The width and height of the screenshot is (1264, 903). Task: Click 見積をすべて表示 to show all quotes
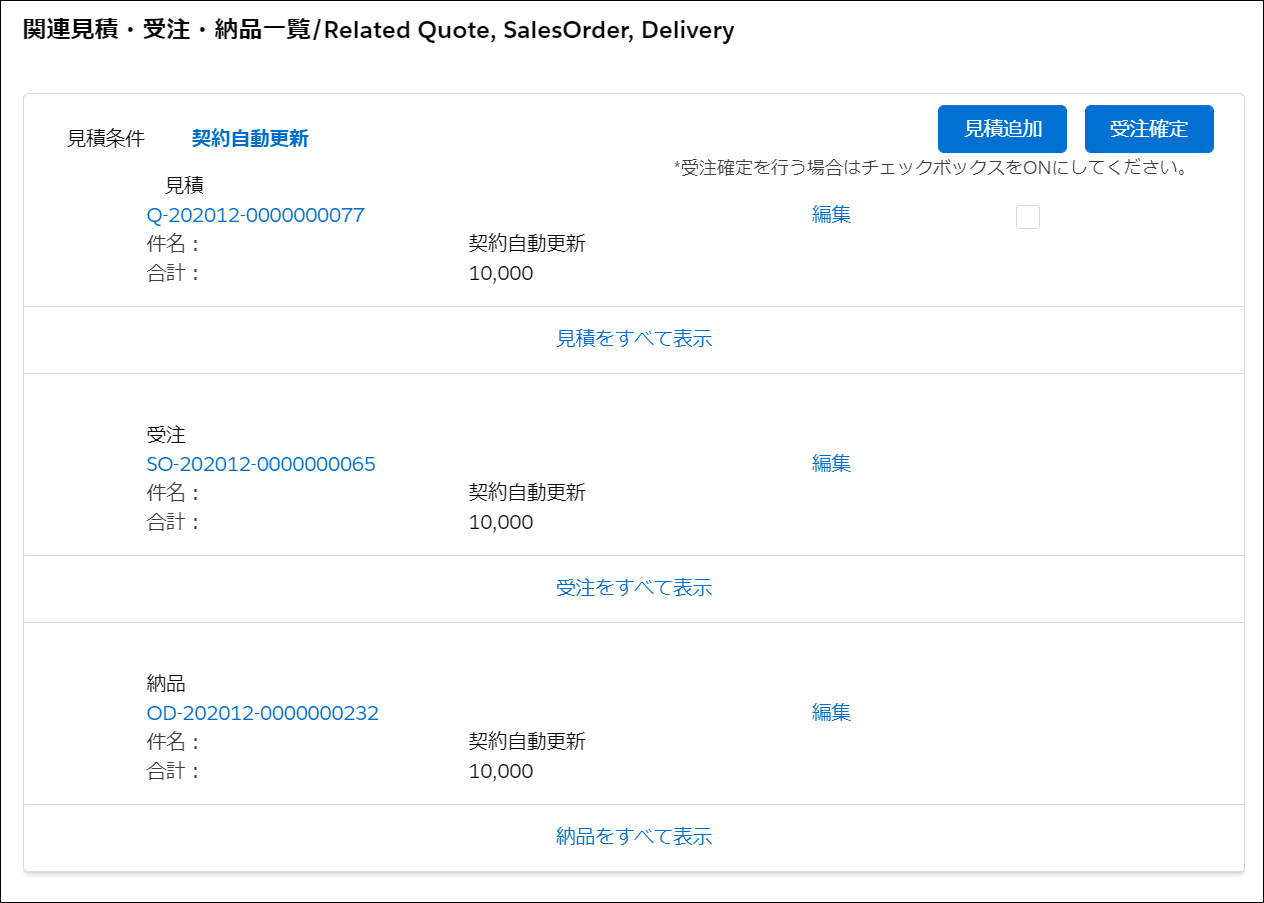pos(631,339)
